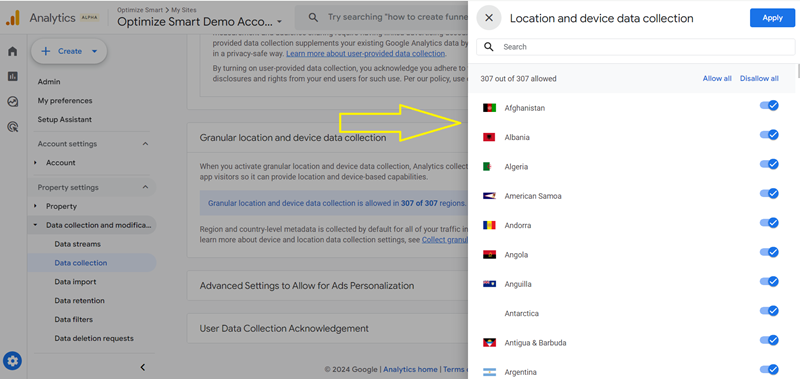Turn off the Antarctica toggle
The height and width of the screenshot is (379, 800).
pos(769,311)
